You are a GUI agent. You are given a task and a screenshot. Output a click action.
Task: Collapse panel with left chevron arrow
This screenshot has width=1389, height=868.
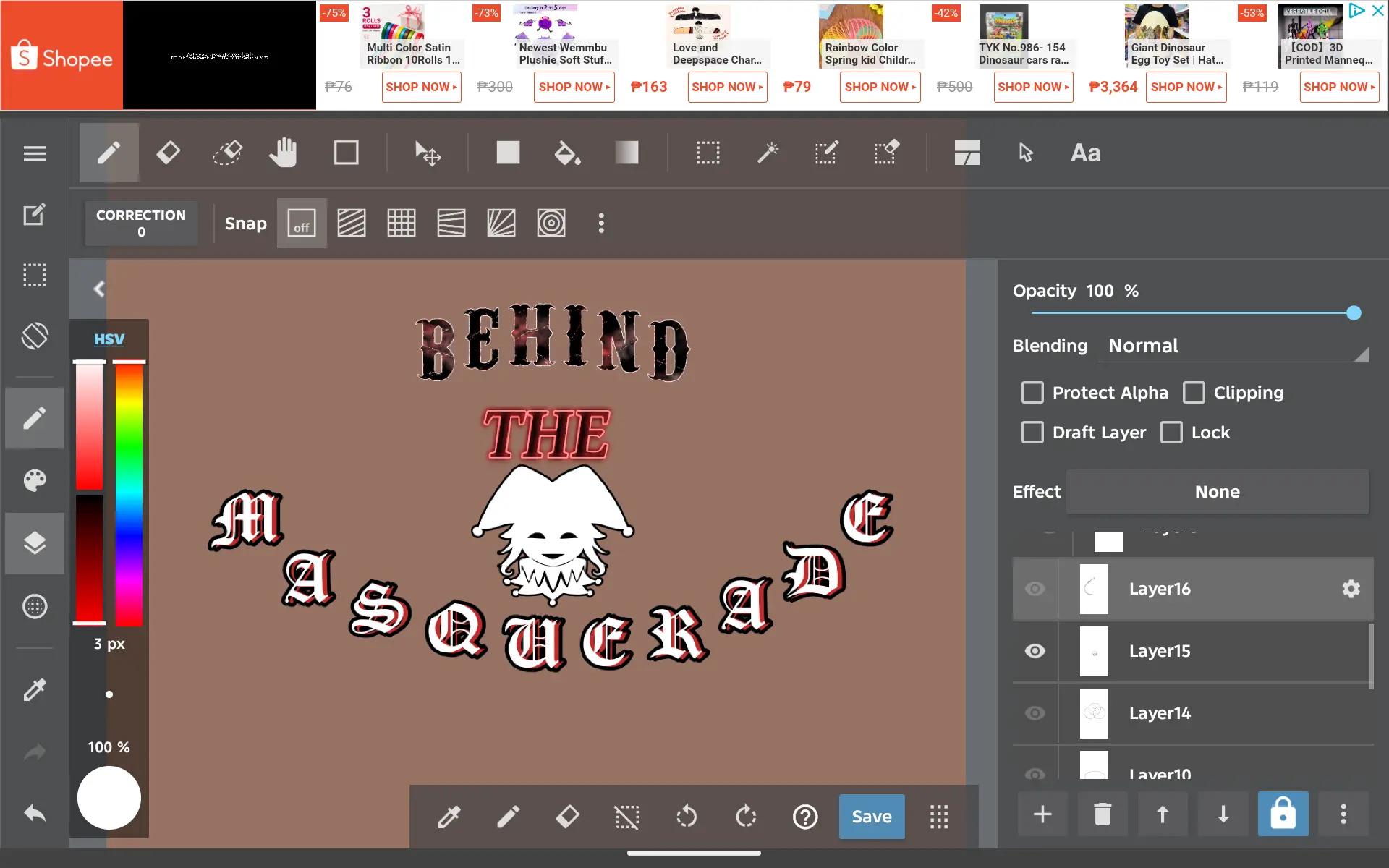coord(99,289)
